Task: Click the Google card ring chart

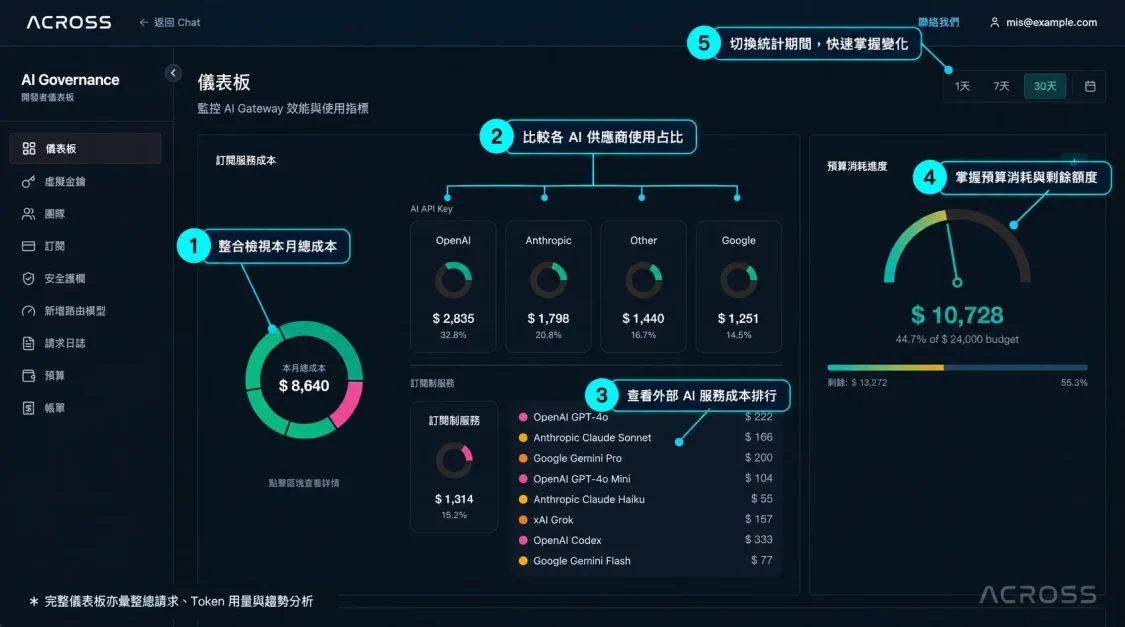Action: (x=738, y=280)
